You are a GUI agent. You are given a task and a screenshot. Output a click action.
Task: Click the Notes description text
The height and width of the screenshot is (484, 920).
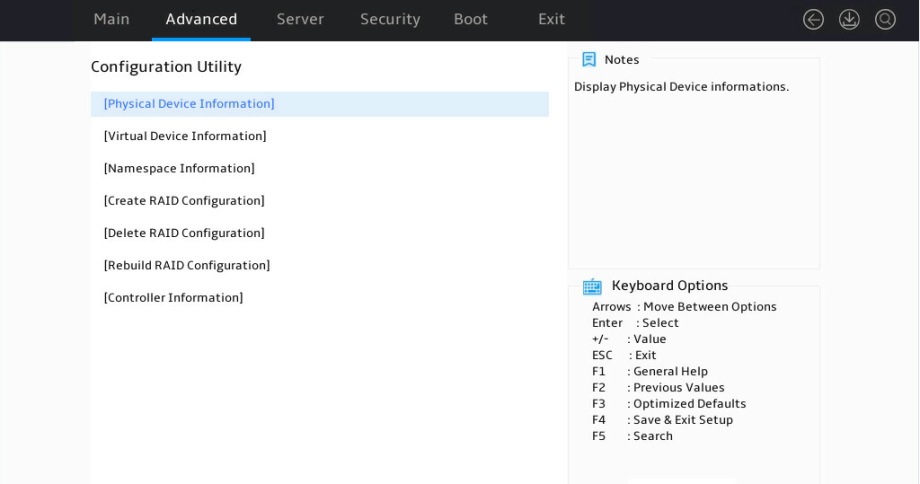pyautogui.click(x=681, y=87)
